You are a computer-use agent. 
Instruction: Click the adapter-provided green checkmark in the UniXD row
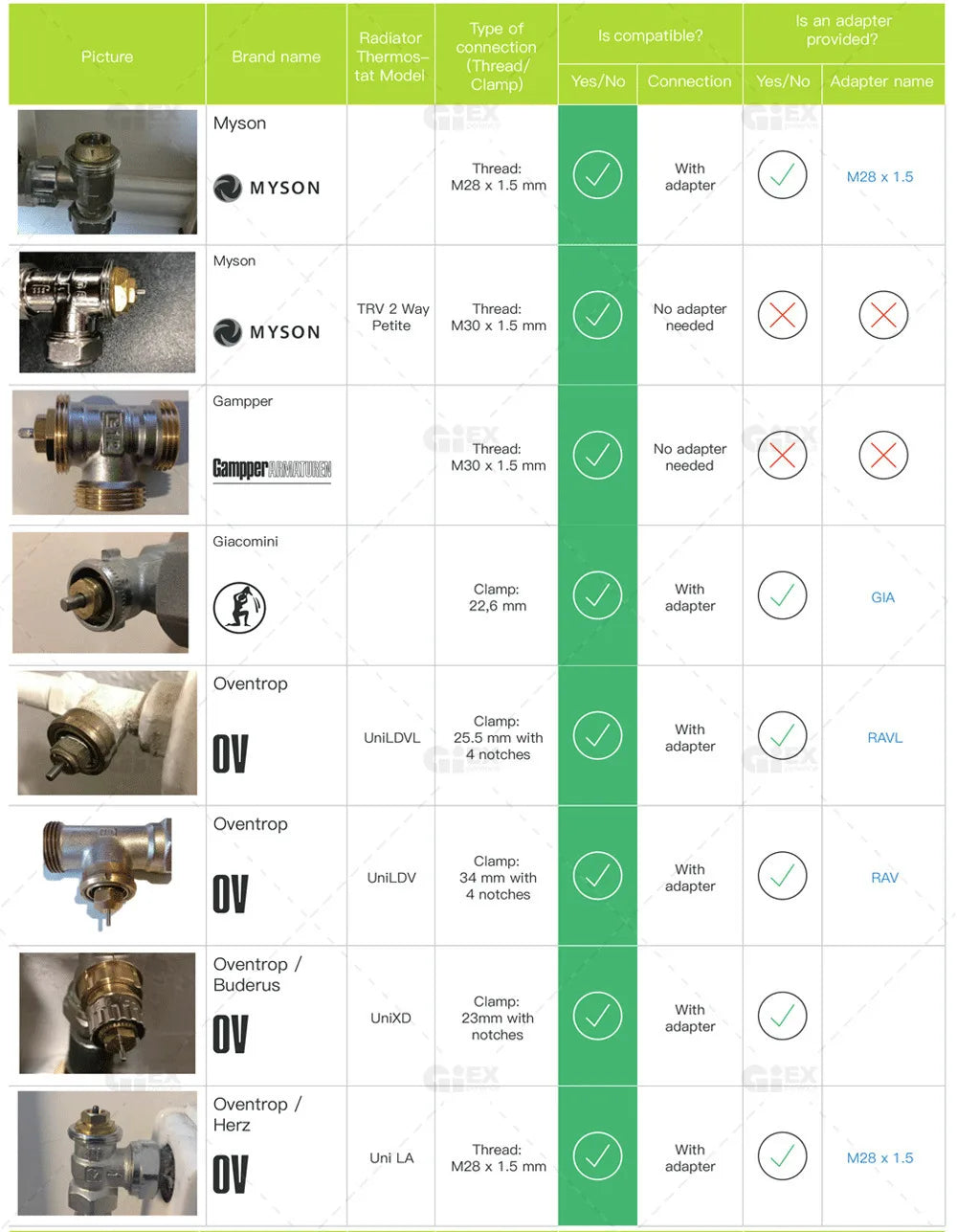point(782,1016)
